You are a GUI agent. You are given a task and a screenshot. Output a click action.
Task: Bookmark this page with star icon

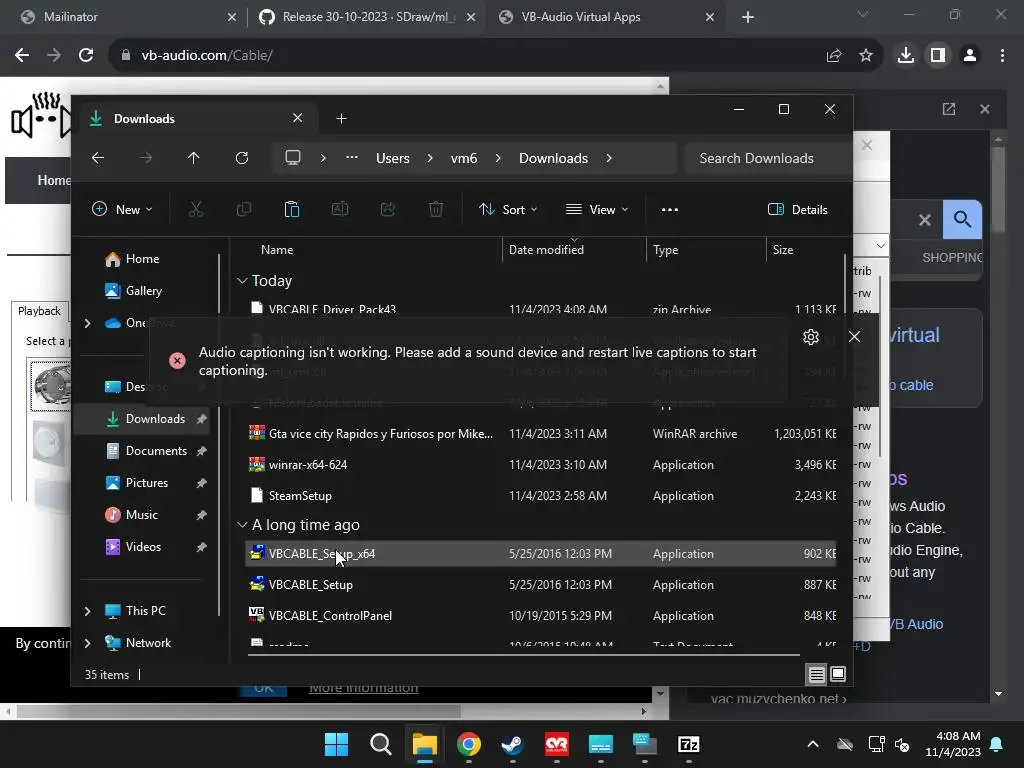click(866, 56)
